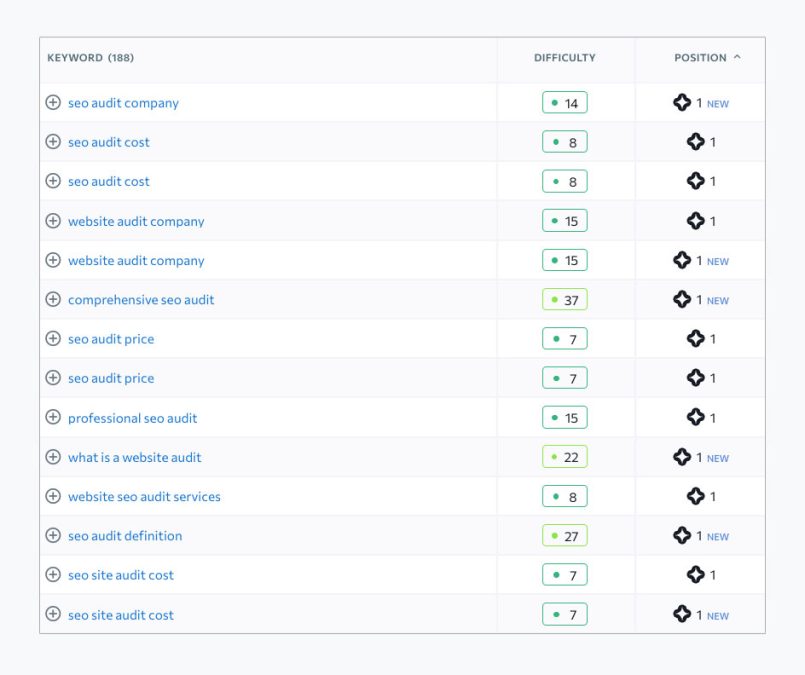Viewport: 805px width, 675px height.
Task: Click the position icon in 'comprehensive seo audit' row
Action: click(x=682, y=299)
